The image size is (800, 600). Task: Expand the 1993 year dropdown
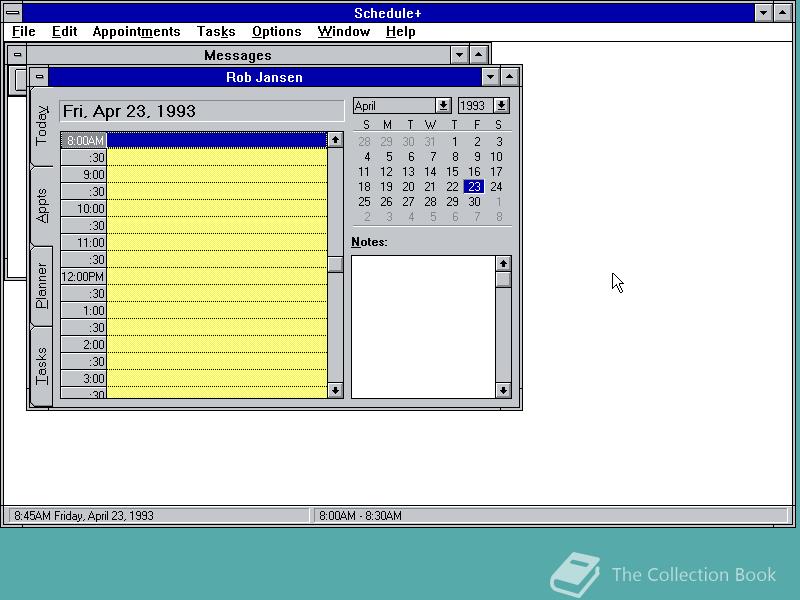[x=501, y=106]
